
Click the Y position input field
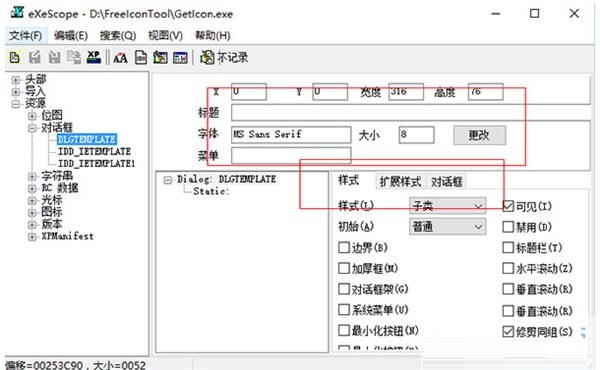coord(330,92)
